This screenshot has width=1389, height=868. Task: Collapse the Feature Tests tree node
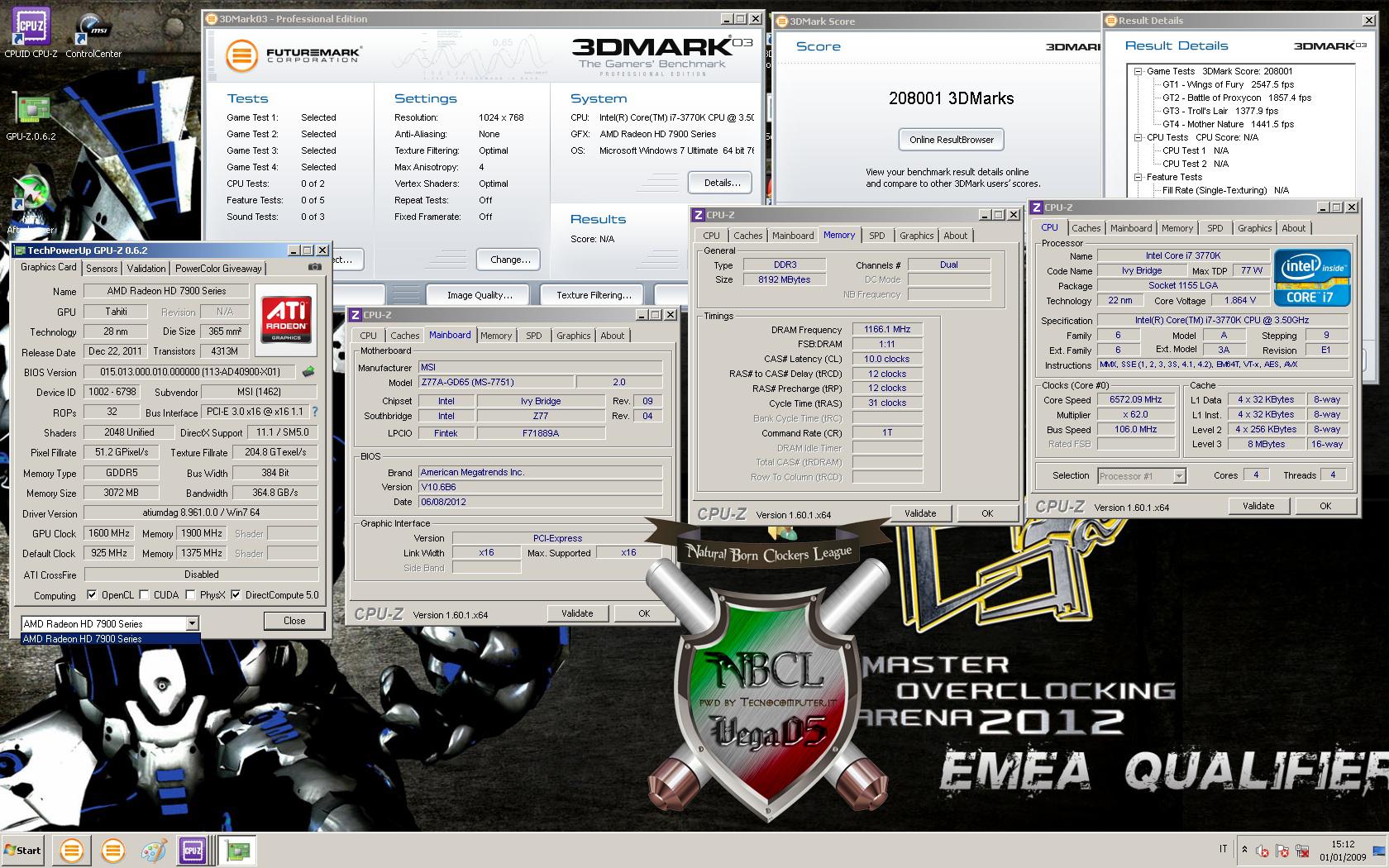[1138, 177]
